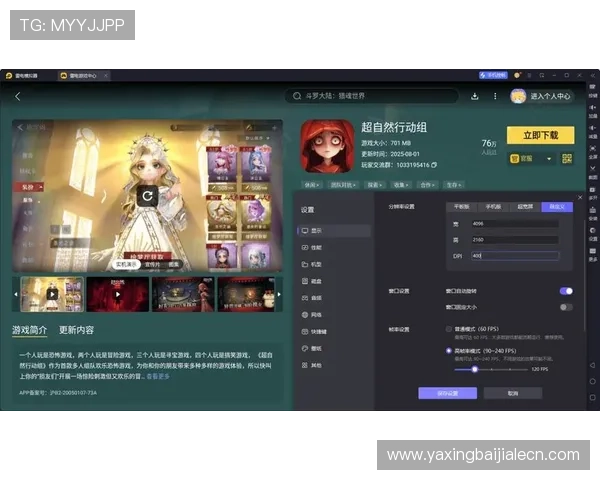This screenshot has height=480, width=600.
Task: Click the DPI input field
Action: (x=515, y=256)
